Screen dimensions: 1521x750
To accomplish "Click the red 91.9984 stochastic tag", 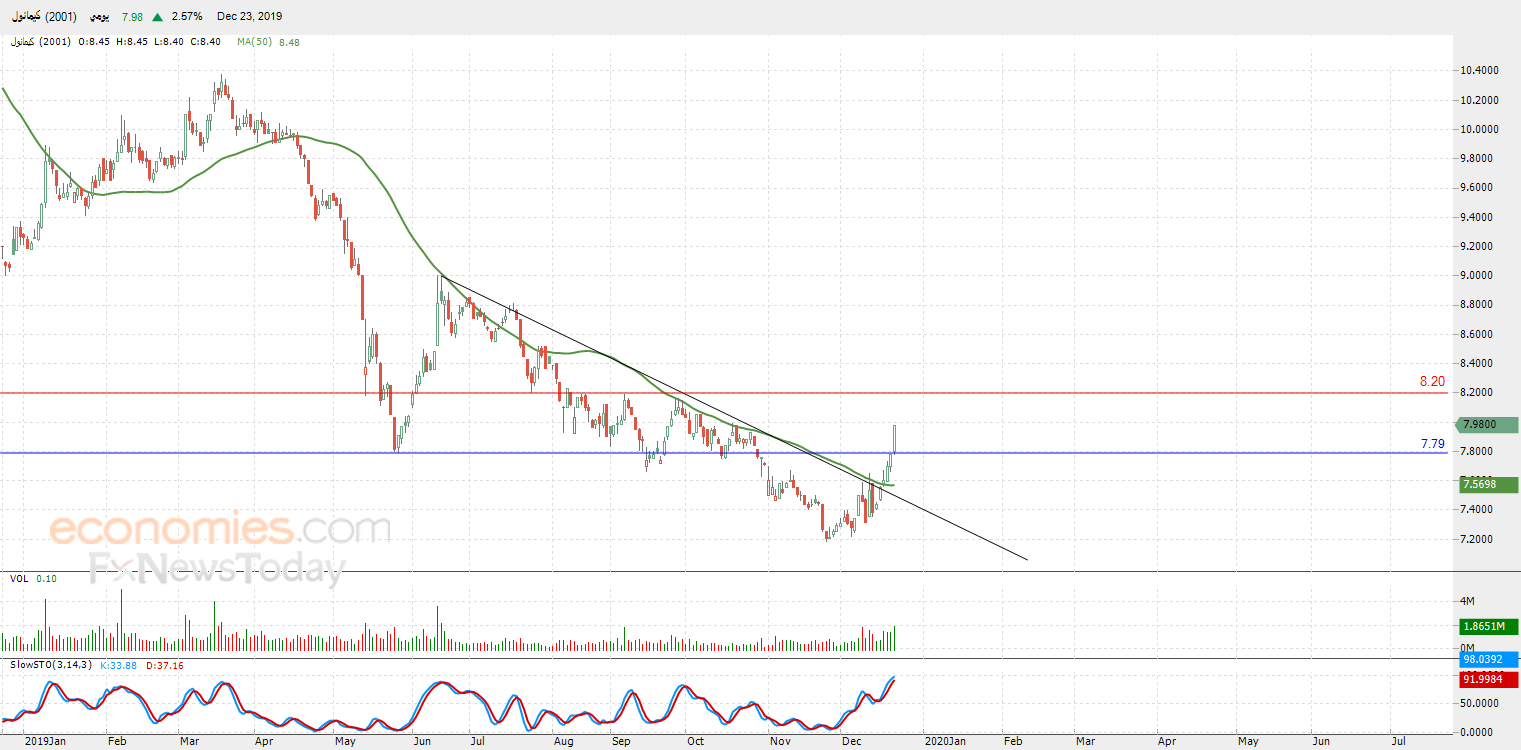I will (x=1489, y=679).
